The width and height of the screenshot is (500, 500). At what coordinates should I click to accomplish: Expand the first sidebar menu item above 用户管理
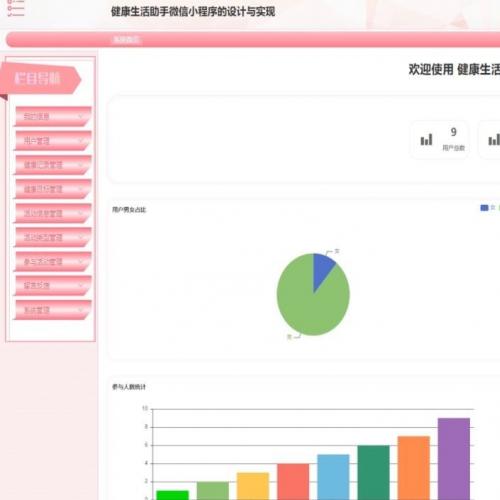[x=53, y=116]
